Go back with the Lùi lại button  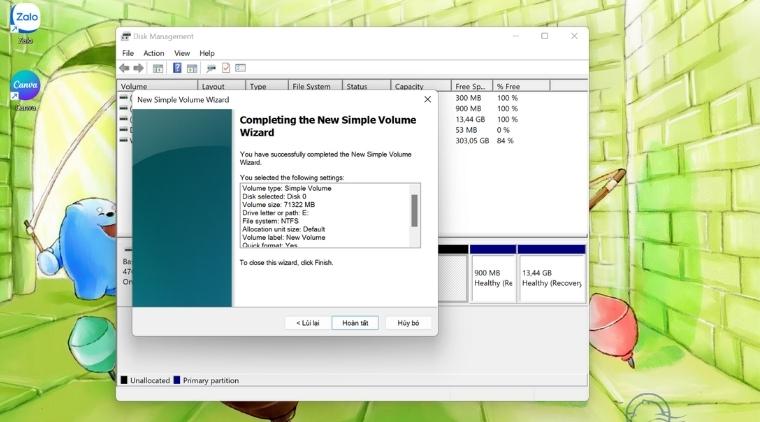point(308,323)
